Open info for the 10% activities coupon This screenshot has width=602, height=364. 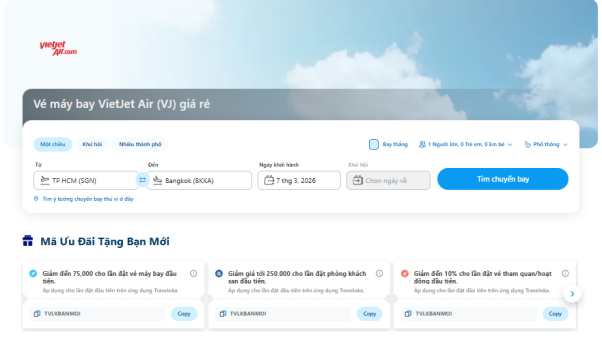[x=565, y=273]
